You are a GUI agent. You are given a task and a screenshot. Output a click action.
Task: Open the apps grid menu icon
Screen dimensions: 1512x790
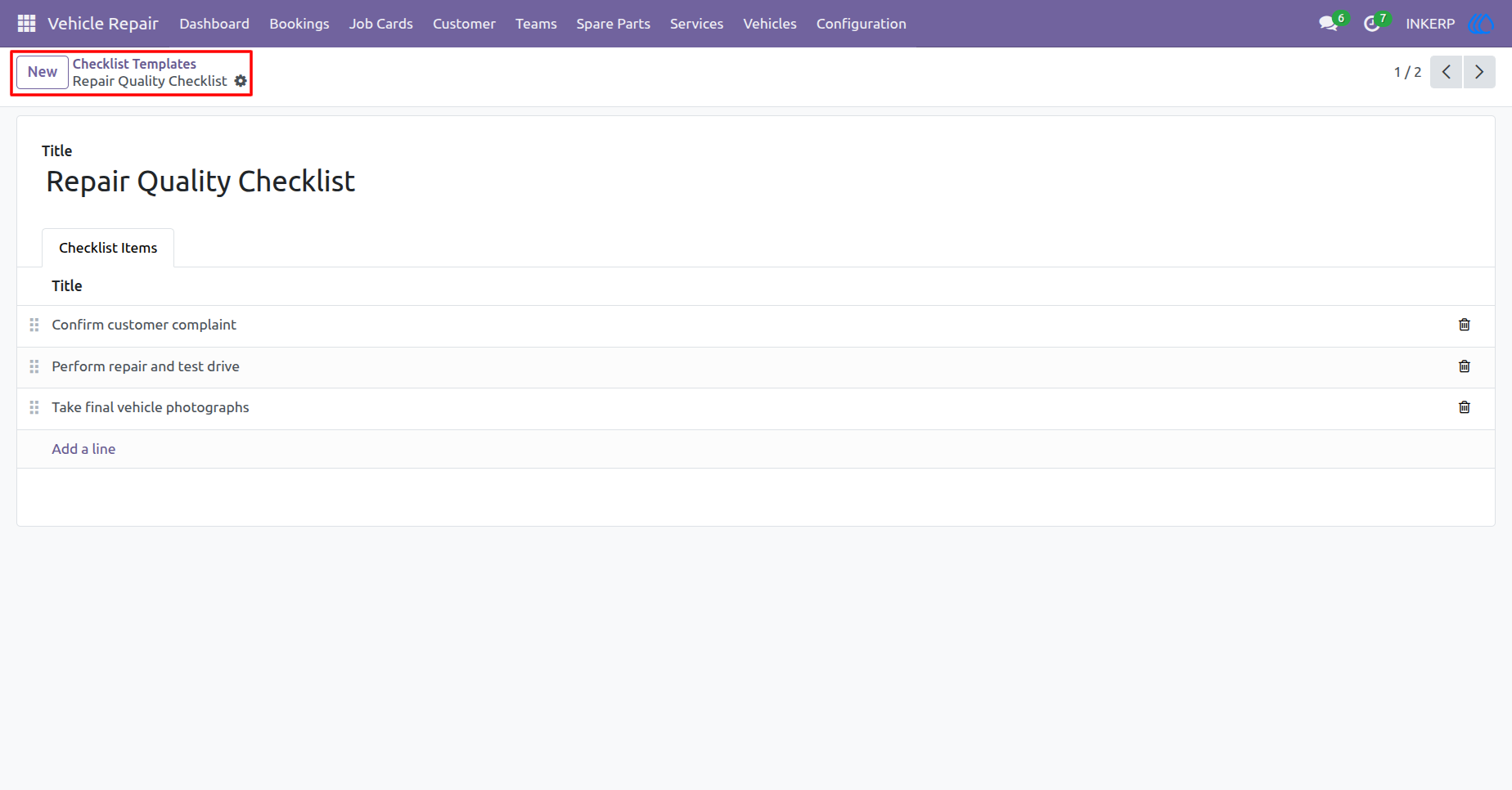tap(26, 24)
